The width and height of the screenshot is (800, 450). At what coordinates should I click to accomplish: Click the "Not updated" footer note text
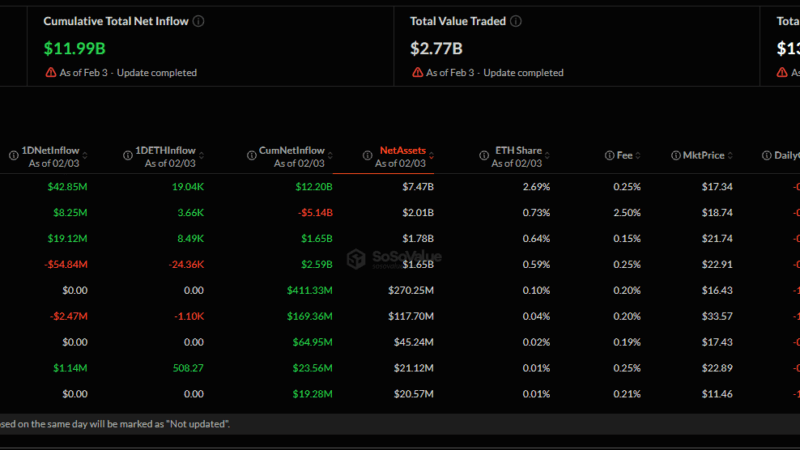tap(198, 424)
